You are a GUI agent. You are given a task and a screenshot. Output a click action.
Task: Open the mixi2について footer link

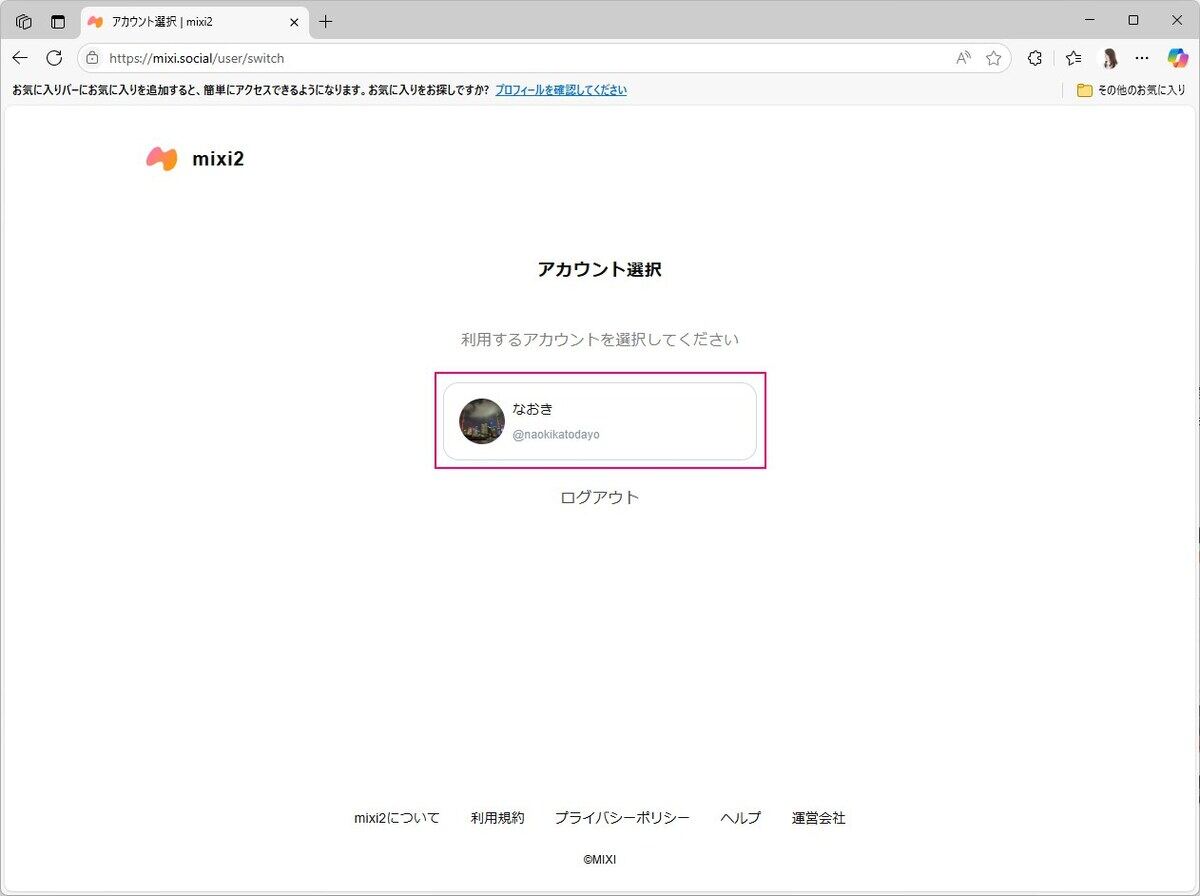tap(397, 818)
